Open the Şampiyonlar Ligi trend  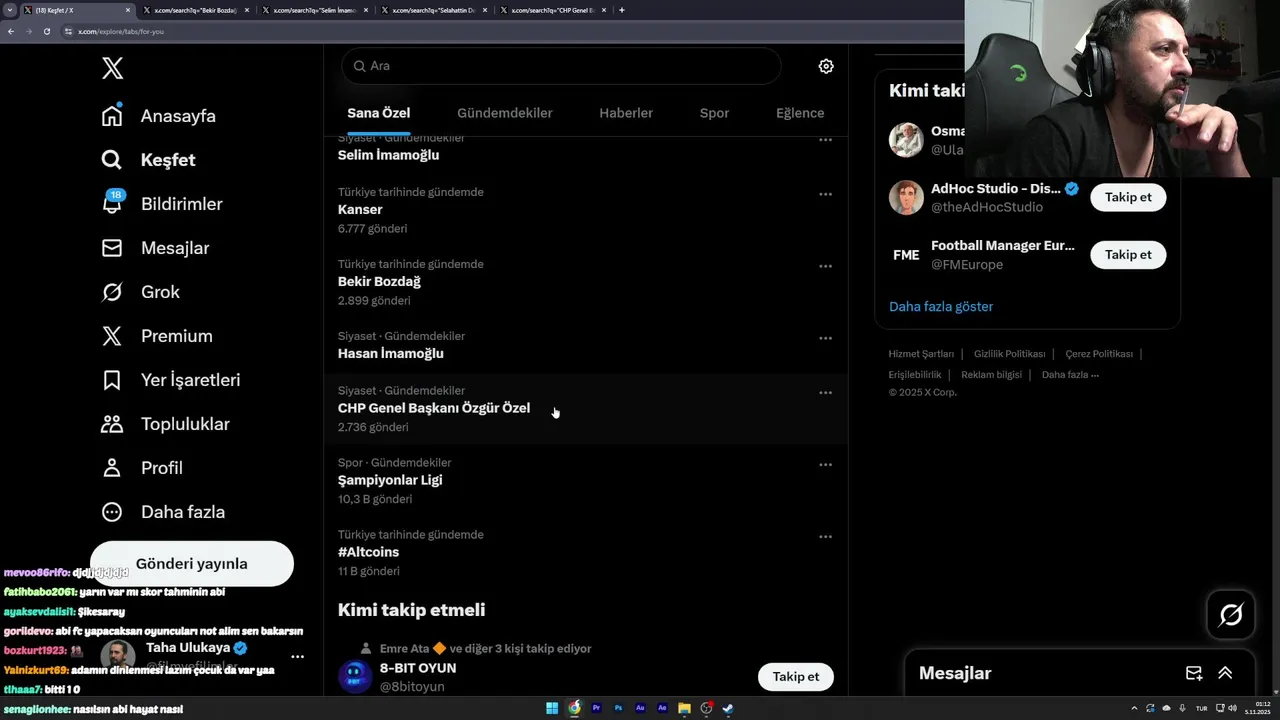586,481
